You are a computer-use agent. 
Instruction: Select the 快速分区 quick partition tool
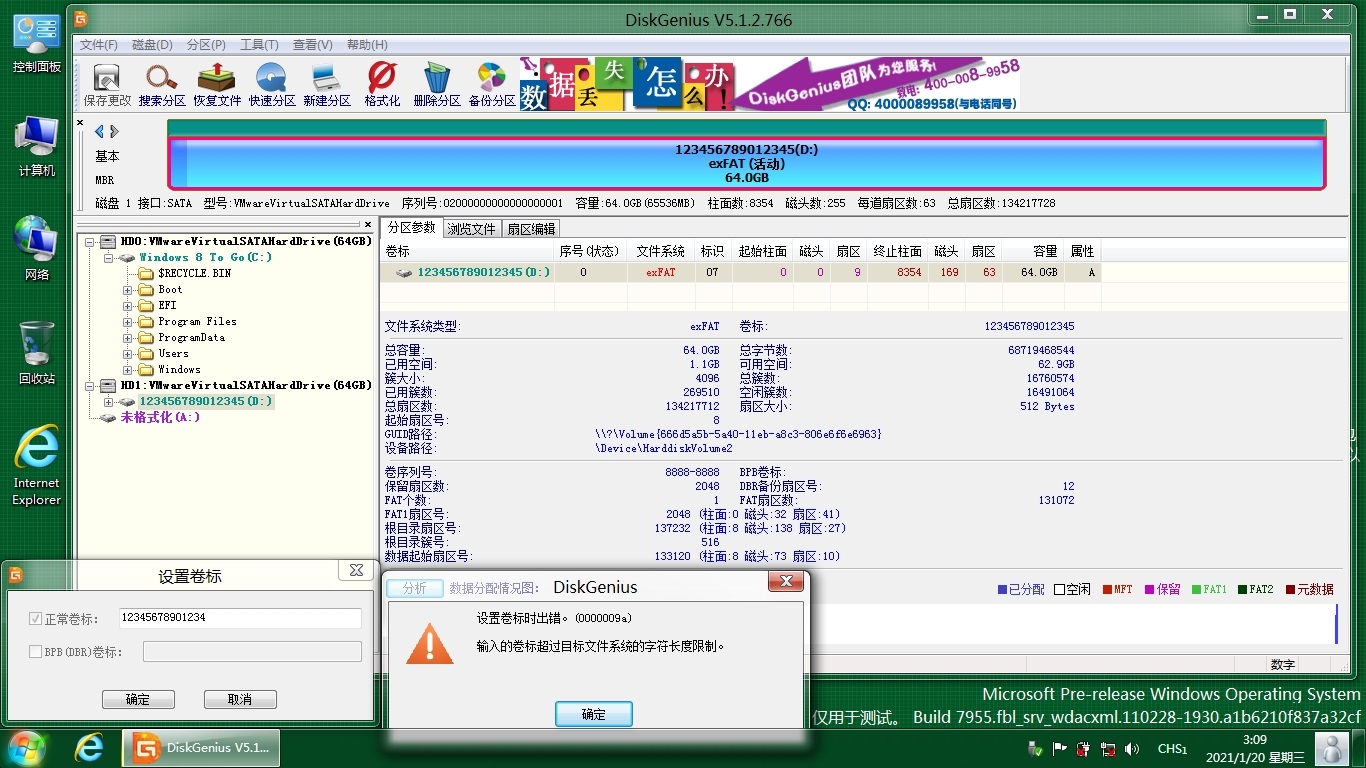pyautogui.click(x=272, y=85)
